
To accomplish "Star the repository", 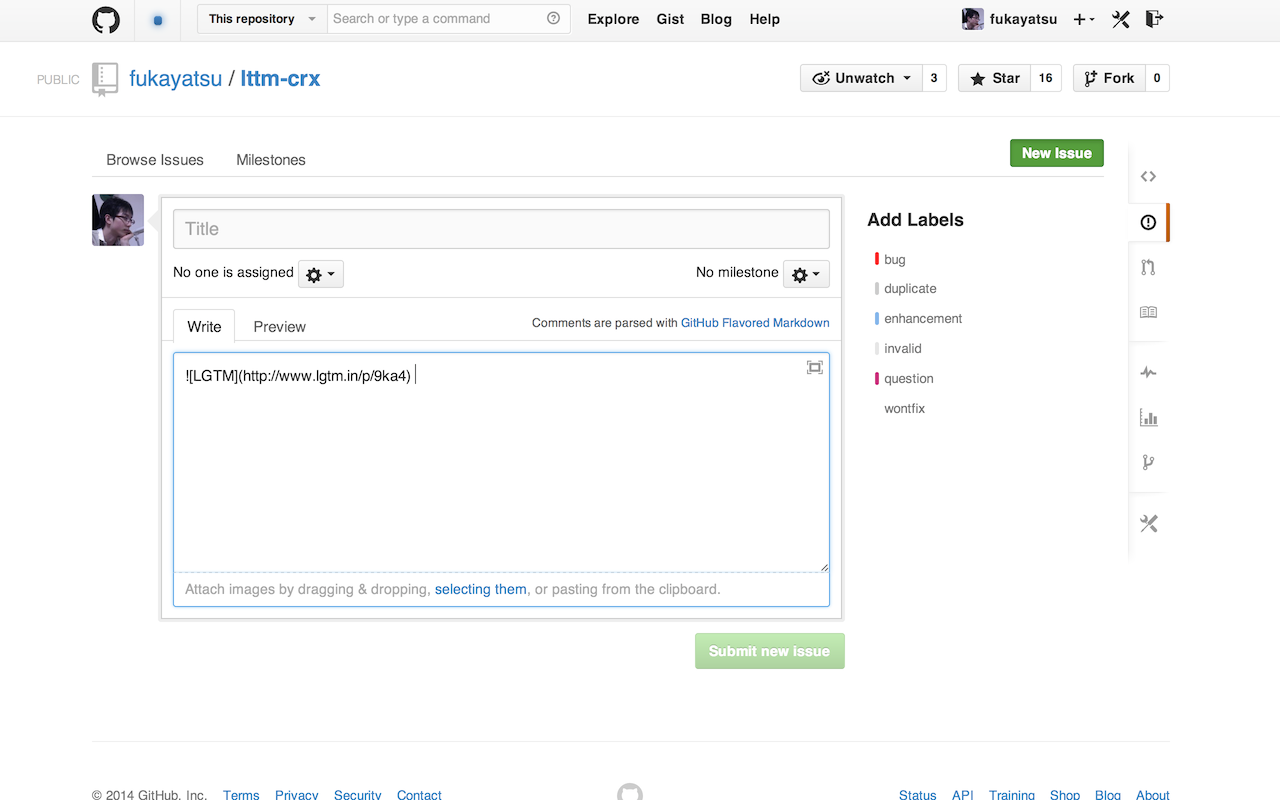I will coord(994,78).
